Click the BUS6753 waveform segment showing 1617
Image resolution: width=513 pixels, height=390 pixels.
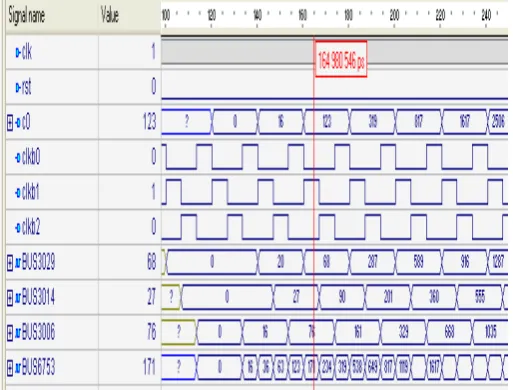tap(434, 367)
